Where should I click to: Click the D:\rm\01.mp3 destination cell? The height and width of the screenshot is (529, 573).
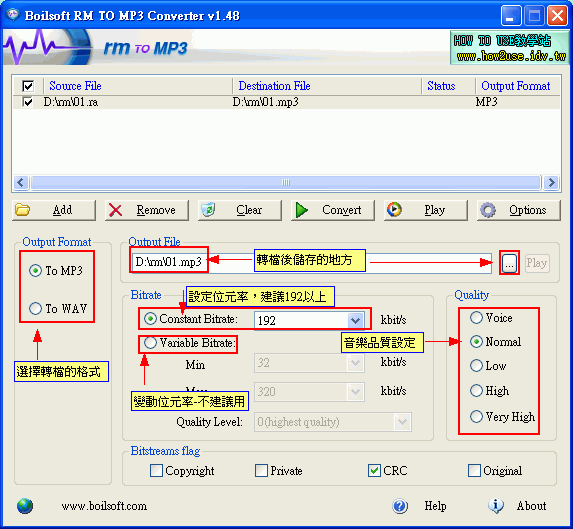tap(266, 102)
